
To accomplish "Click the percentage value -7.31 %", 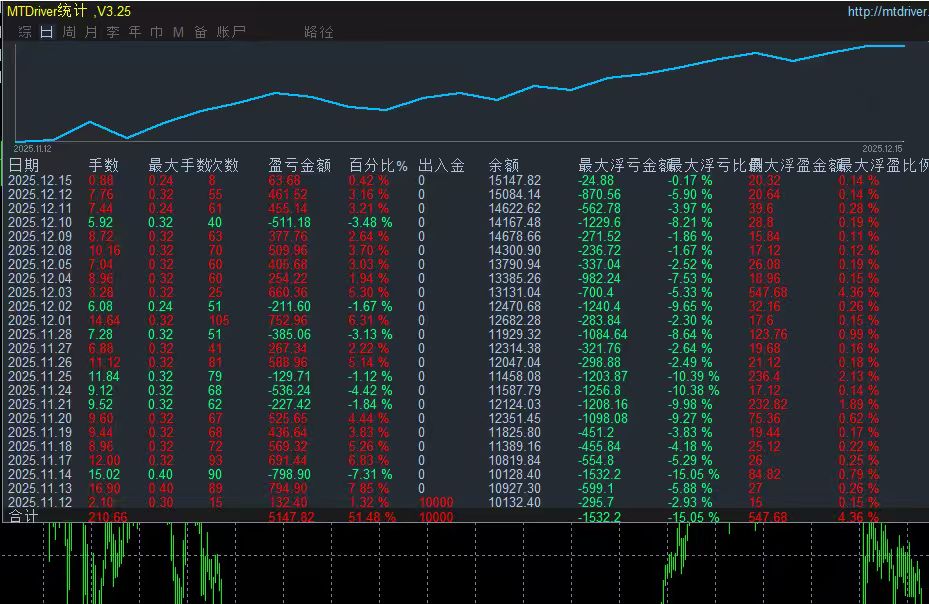I will coord(370,474).
